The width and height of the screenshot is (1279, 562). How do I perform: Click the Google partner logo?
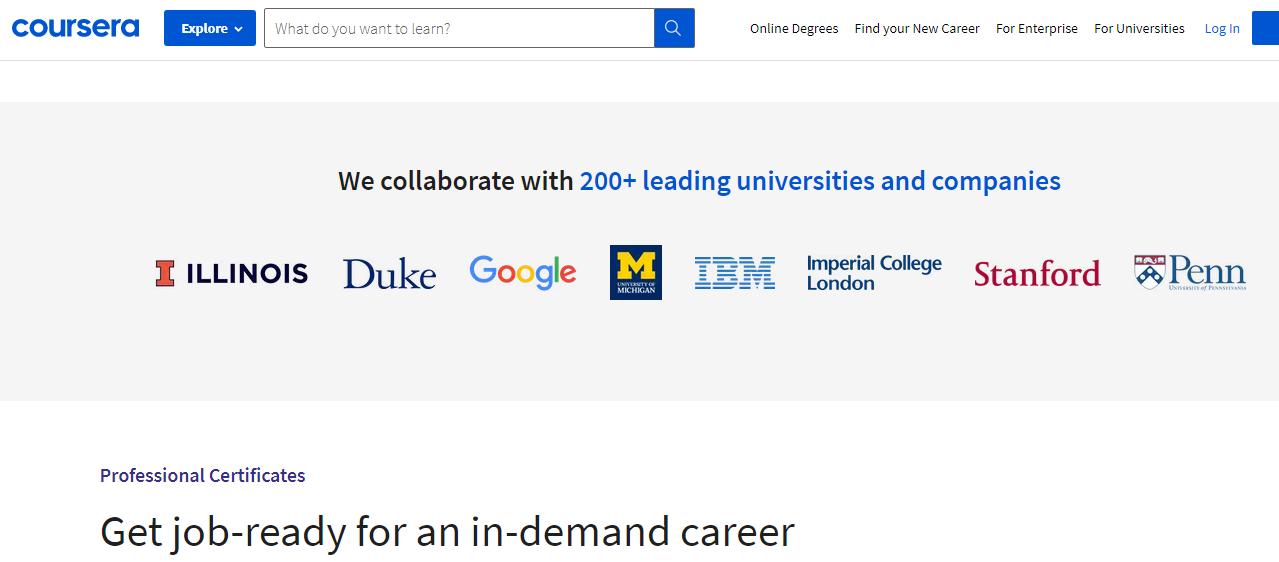point(522,272)
